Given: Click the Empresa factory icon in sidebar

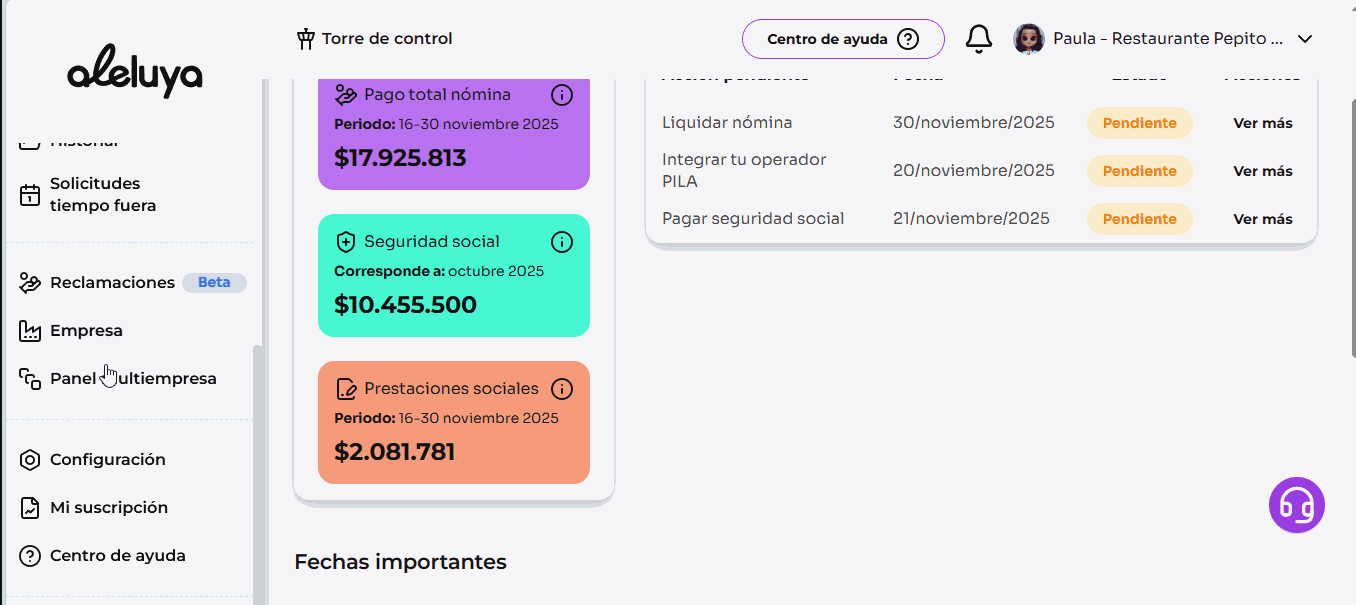Looking at the screenshot, I should click(31, 331).
